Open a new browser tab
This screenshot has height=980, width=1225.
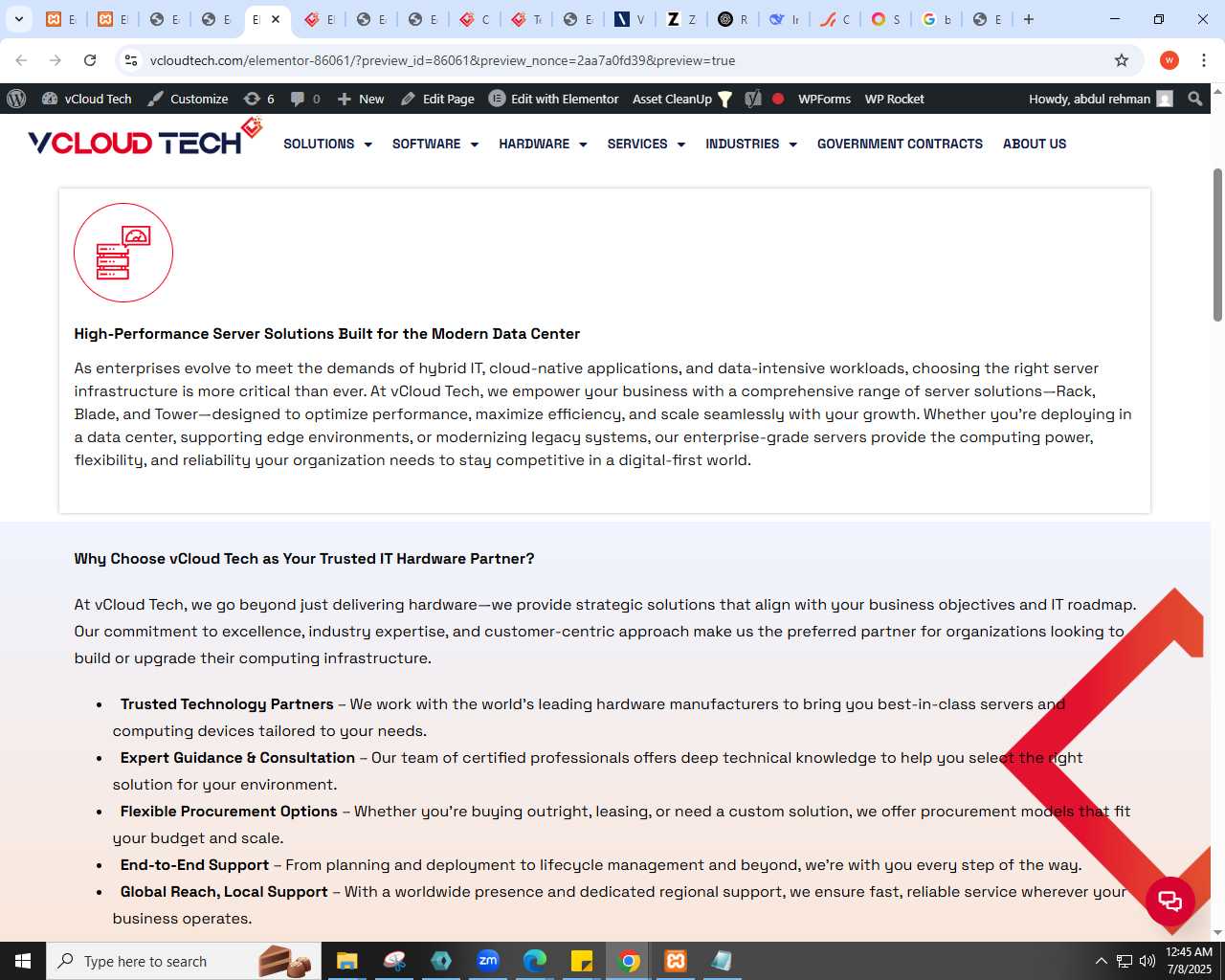(1029, 19)
